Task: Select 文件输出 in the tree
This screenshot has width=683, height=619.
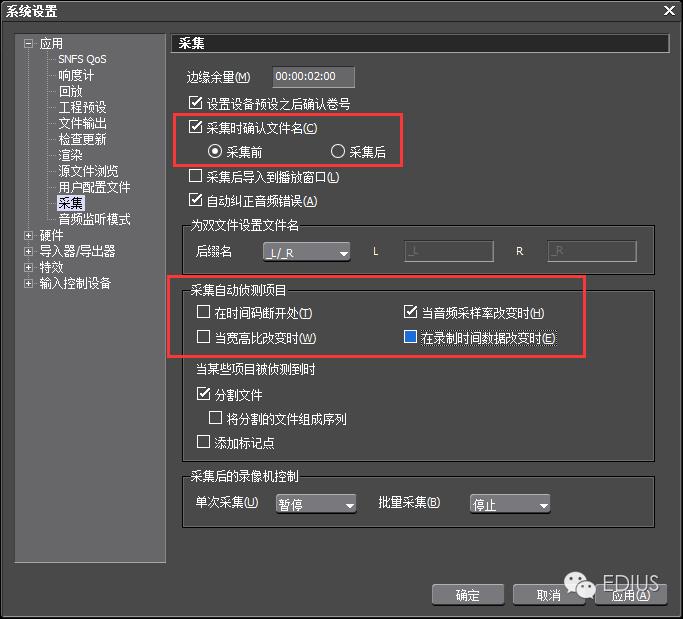Action: coord(82,123)
